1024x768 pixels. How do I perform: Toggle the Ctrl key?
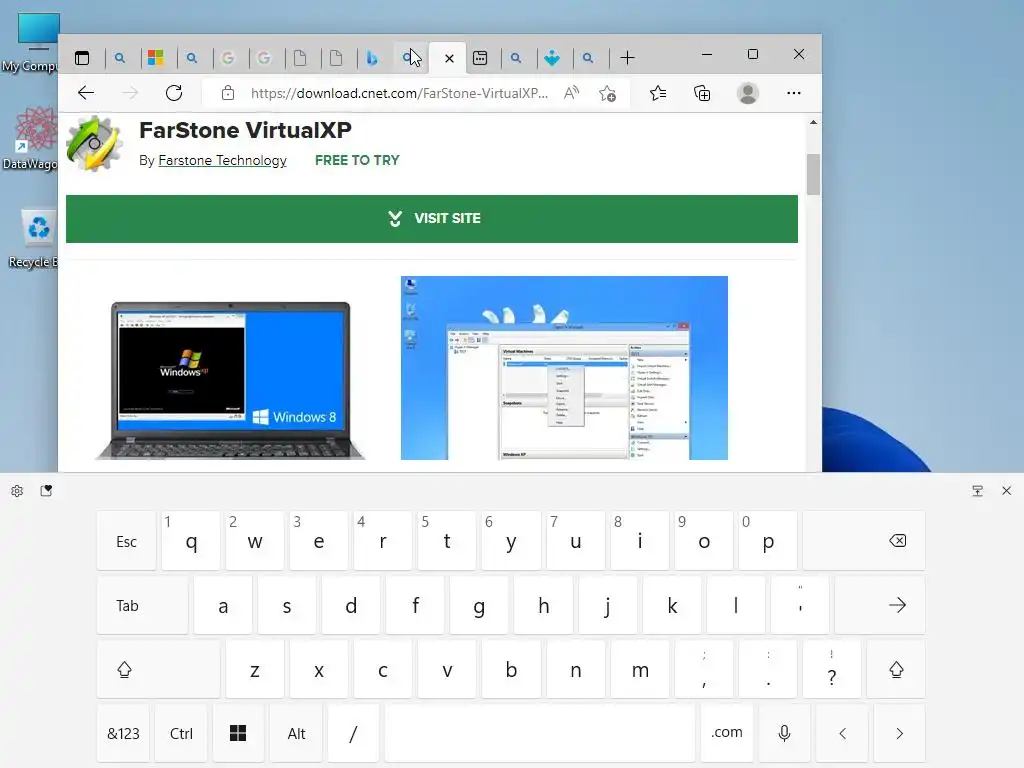tap(182, 733)
